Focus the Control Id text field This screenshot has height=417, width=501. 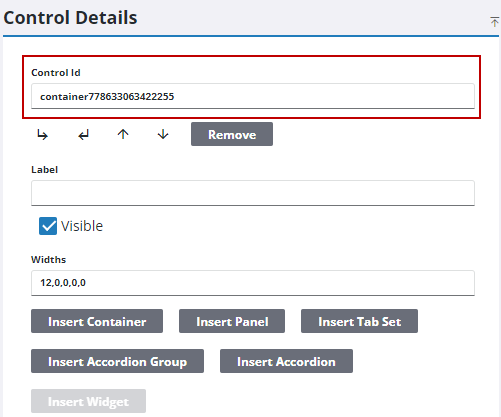tap(253, 96)
